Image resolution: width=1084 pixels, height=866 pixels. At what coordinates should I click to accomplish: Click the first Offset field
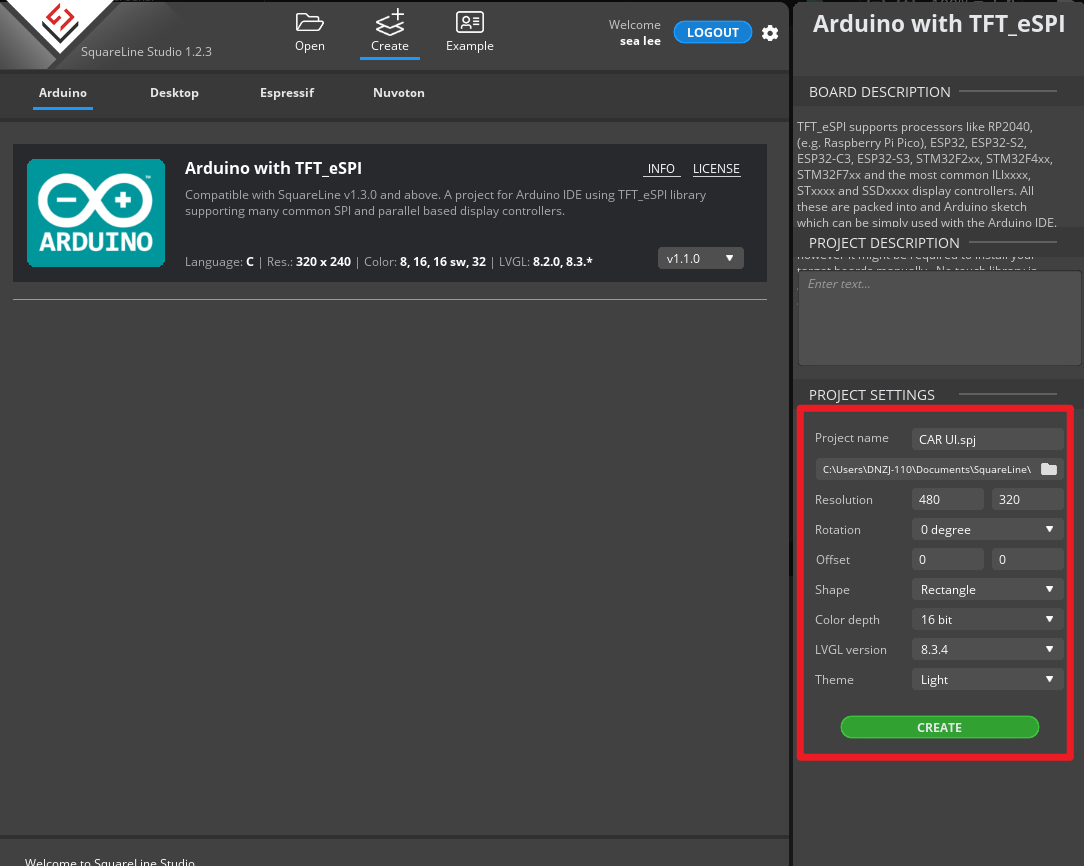pyautogui.click(x=947, y=559)
